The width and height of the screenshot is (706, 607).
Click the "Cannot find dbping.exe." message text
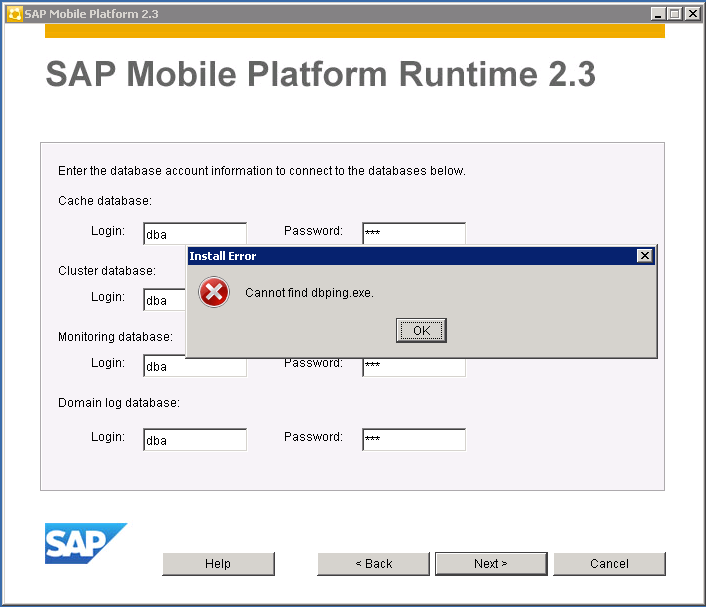(x=309, y=293)
